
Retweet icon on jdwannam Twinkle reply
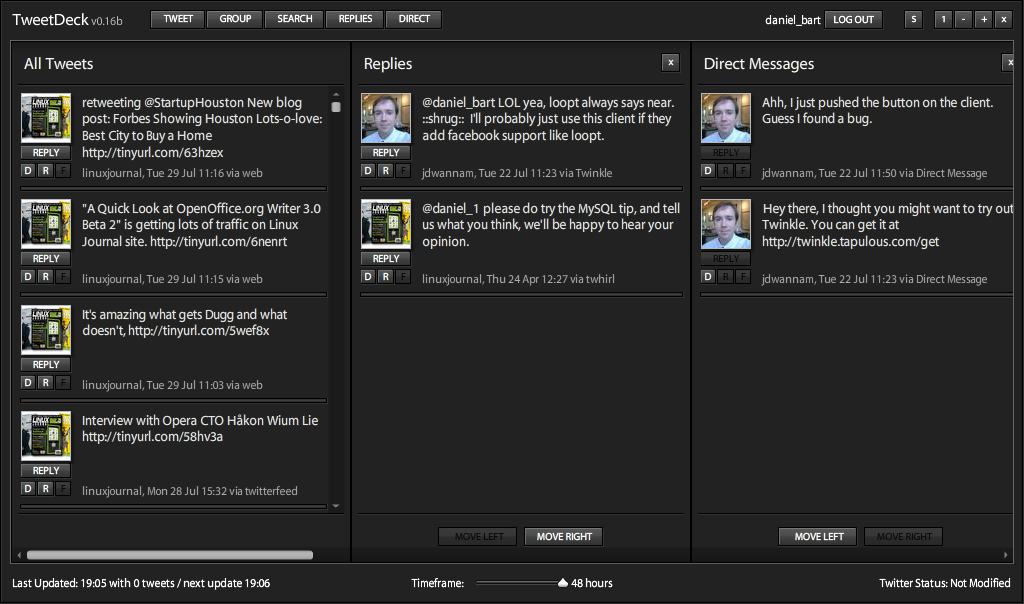click(385, 170)
